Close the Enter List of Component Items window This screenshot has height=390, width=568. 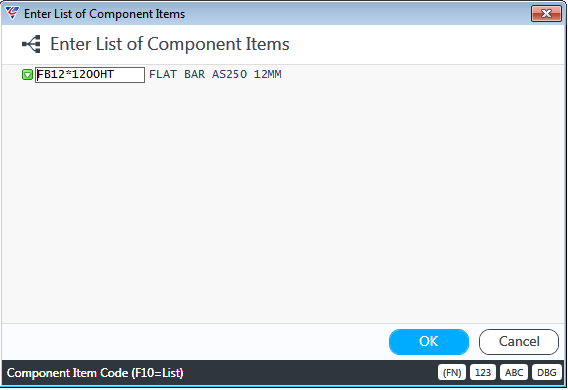pos(546,14)
